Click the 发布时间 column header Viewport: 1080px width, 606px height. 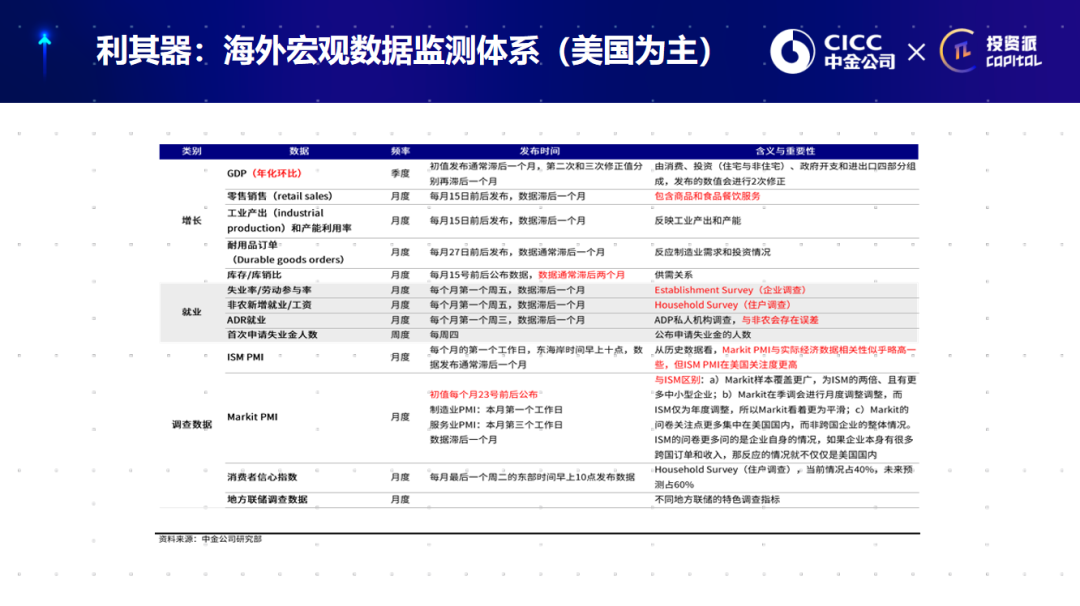click(539, 151)
